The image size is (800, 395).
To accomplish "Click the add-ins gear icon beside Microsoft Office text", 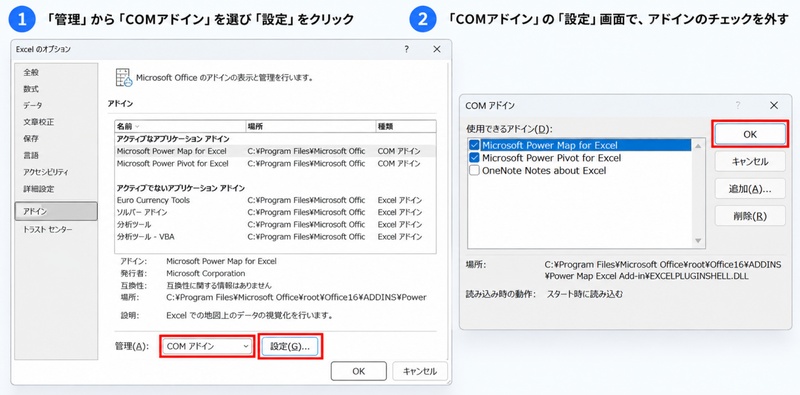I will coord(123,78).
